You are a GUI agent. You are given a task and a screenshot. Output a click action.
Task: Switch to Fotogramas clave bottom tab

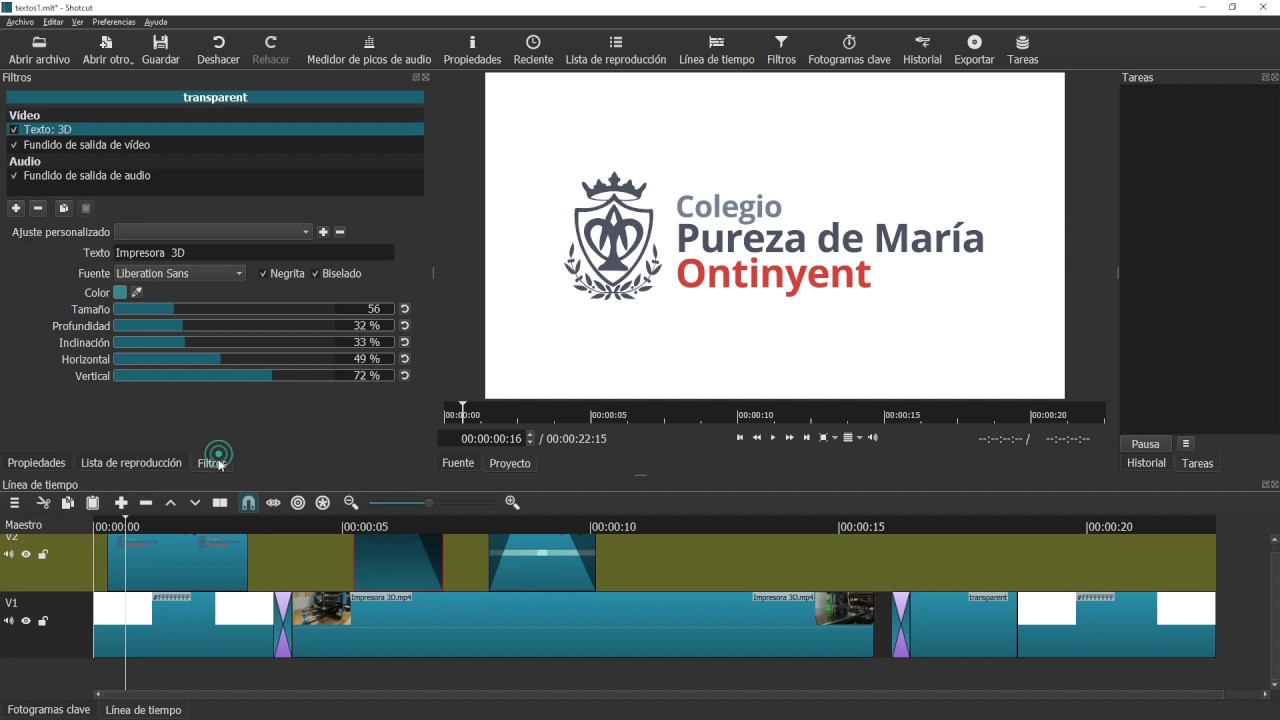pyautogui.click(x=48, y=710)
